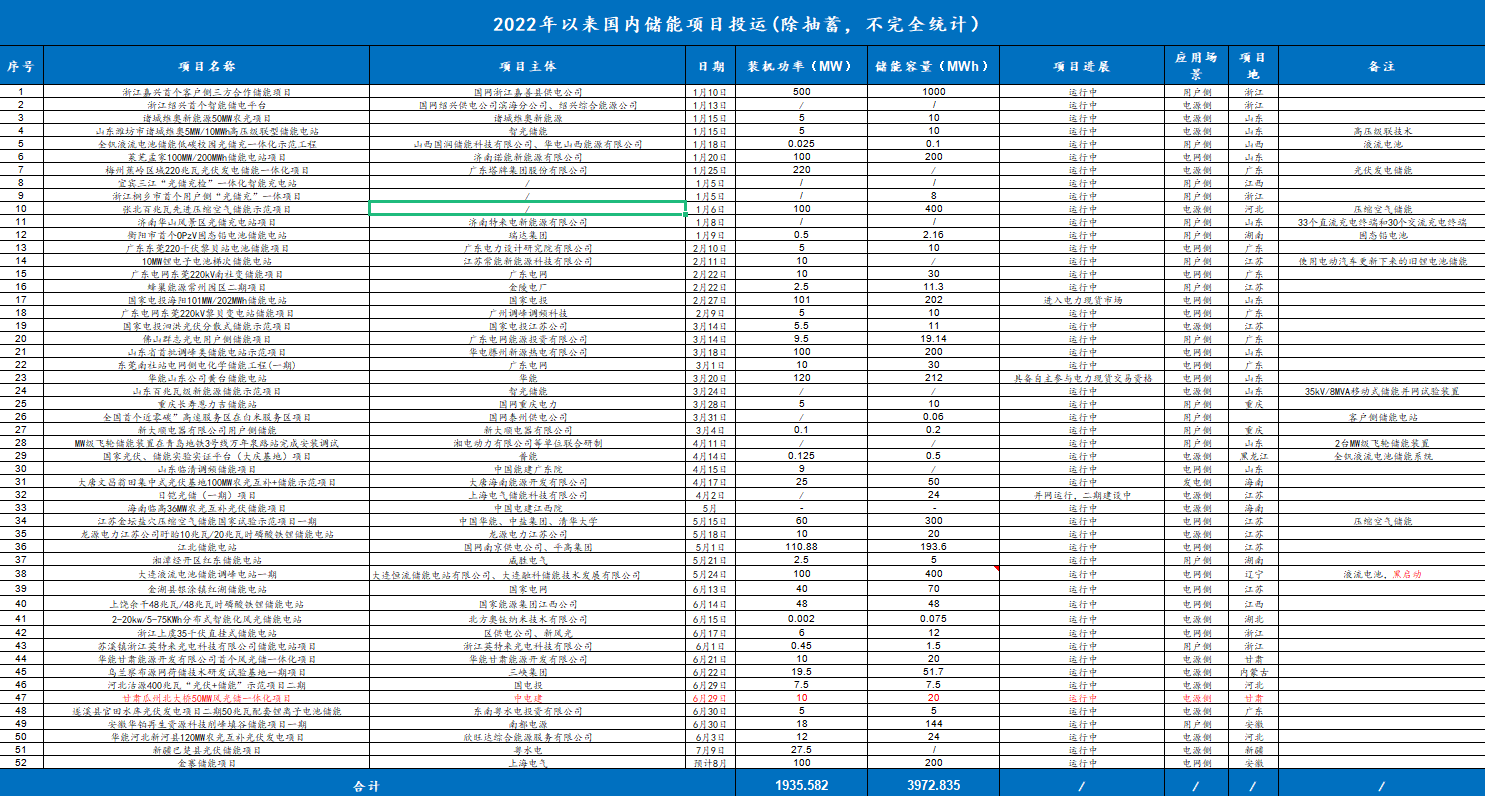1485x796 pixels.
Task: Select cell 济南诺能新能源有限公司
Action: (x=528, y=157)
